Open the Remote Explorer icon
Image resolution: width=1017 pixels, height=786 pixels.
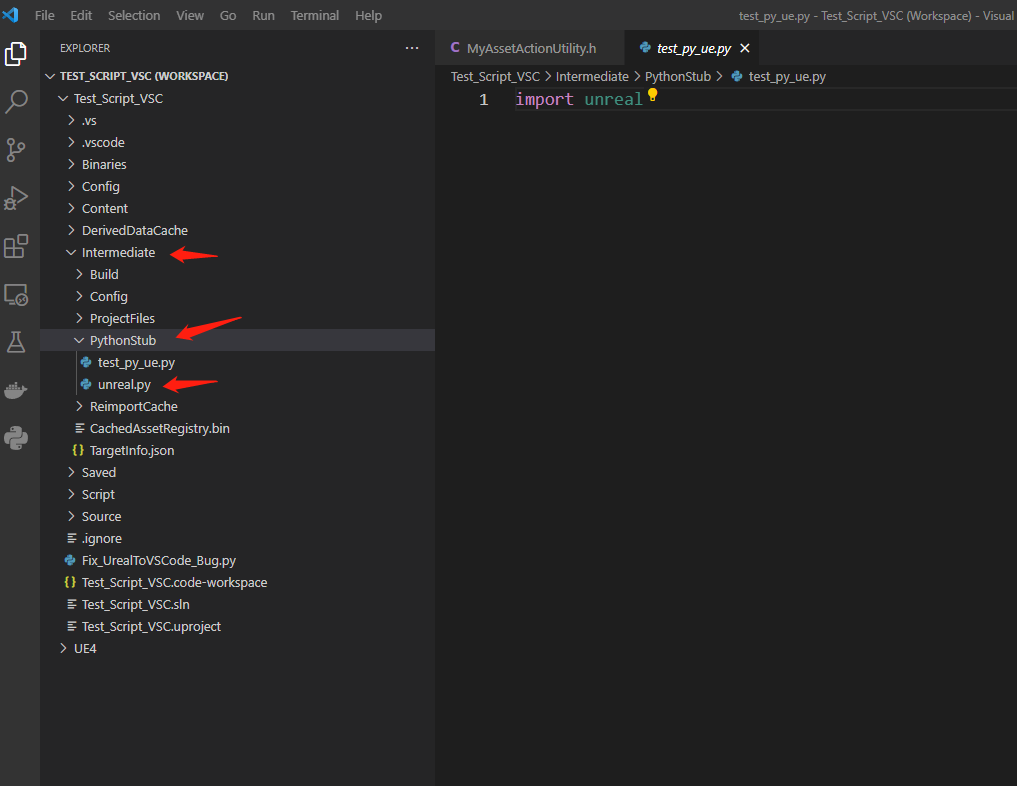point(16,294)
